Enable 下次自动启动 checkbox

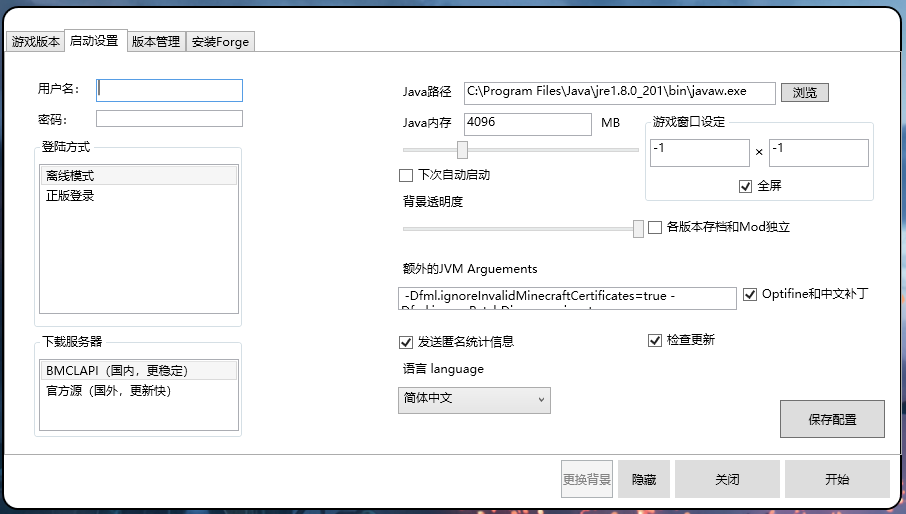coord(406,175)
